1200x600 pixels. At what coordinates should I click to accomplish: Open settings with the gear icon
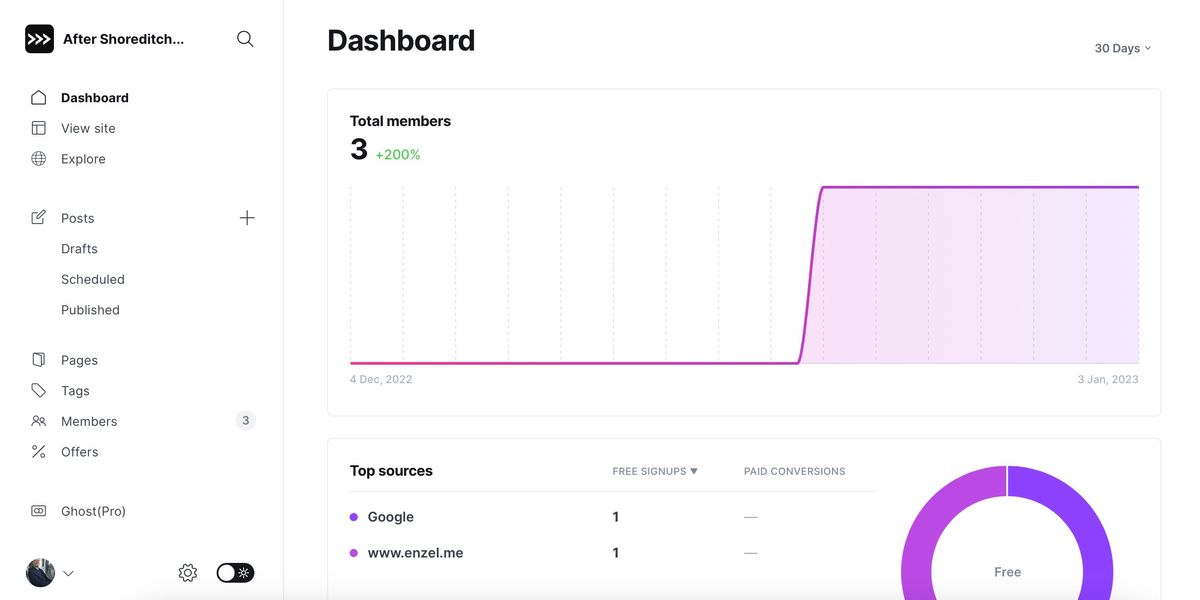(188, 573)
